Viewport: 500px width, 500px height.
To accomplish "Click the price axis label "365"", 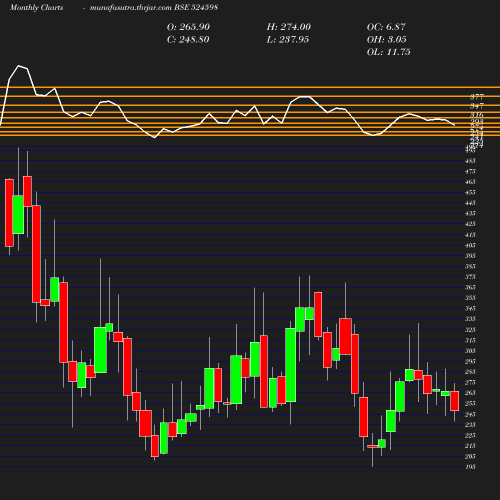I will tap(470, 287).
